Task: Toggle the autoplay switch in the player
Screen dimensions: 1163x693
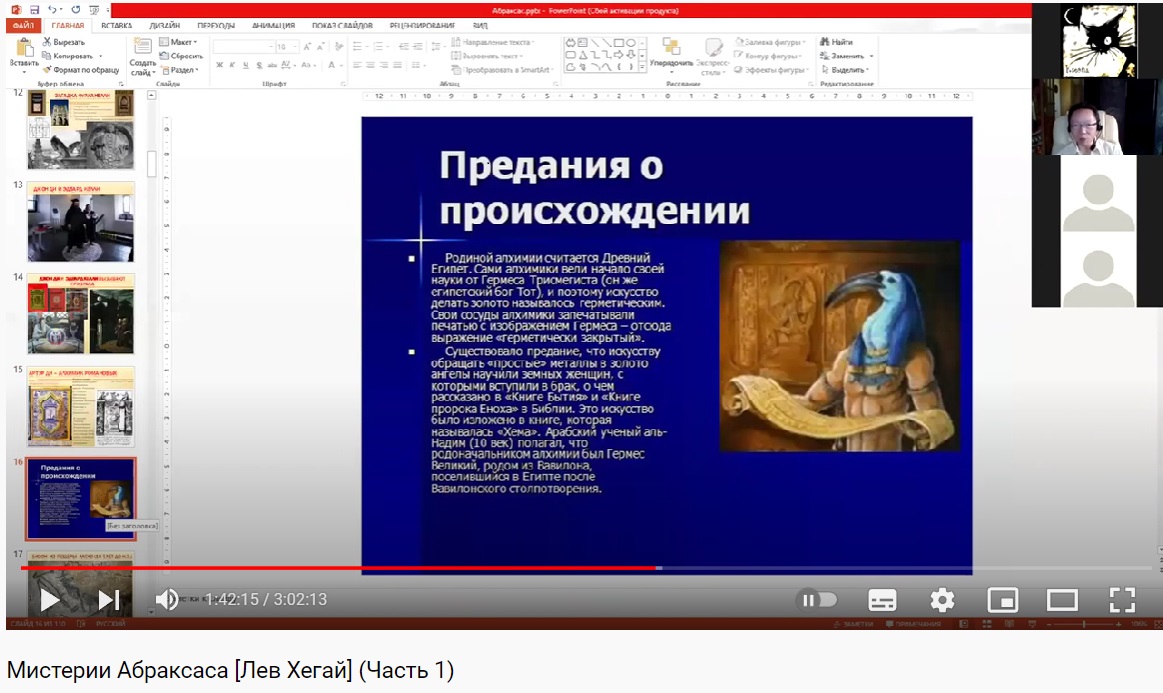Action: [817, 600]
